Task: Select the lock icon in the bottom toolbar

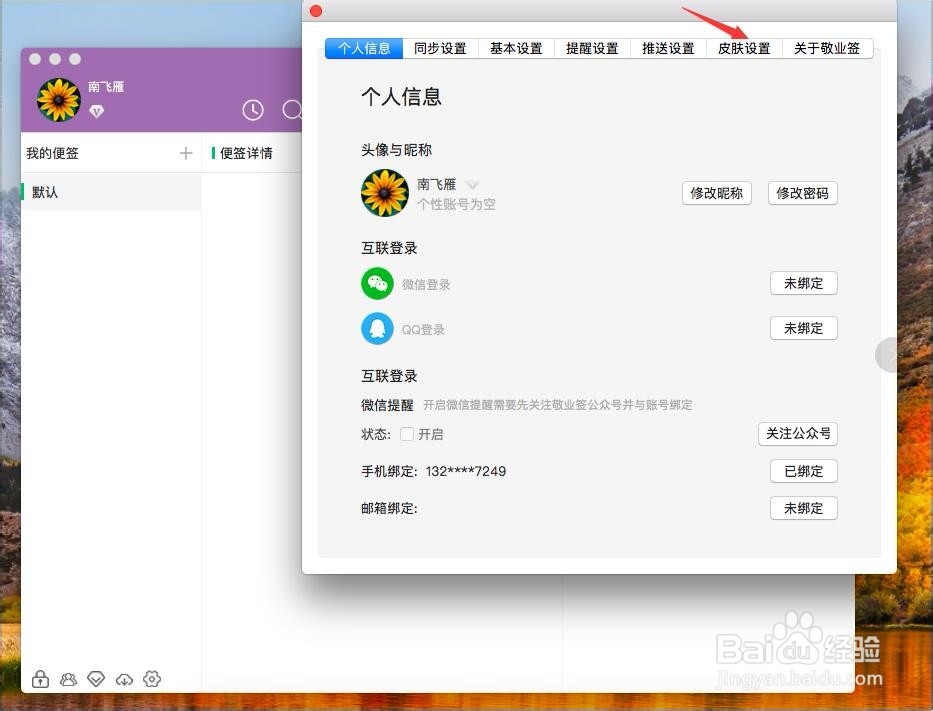Action: pyautogui.click(x=40, y=679)
